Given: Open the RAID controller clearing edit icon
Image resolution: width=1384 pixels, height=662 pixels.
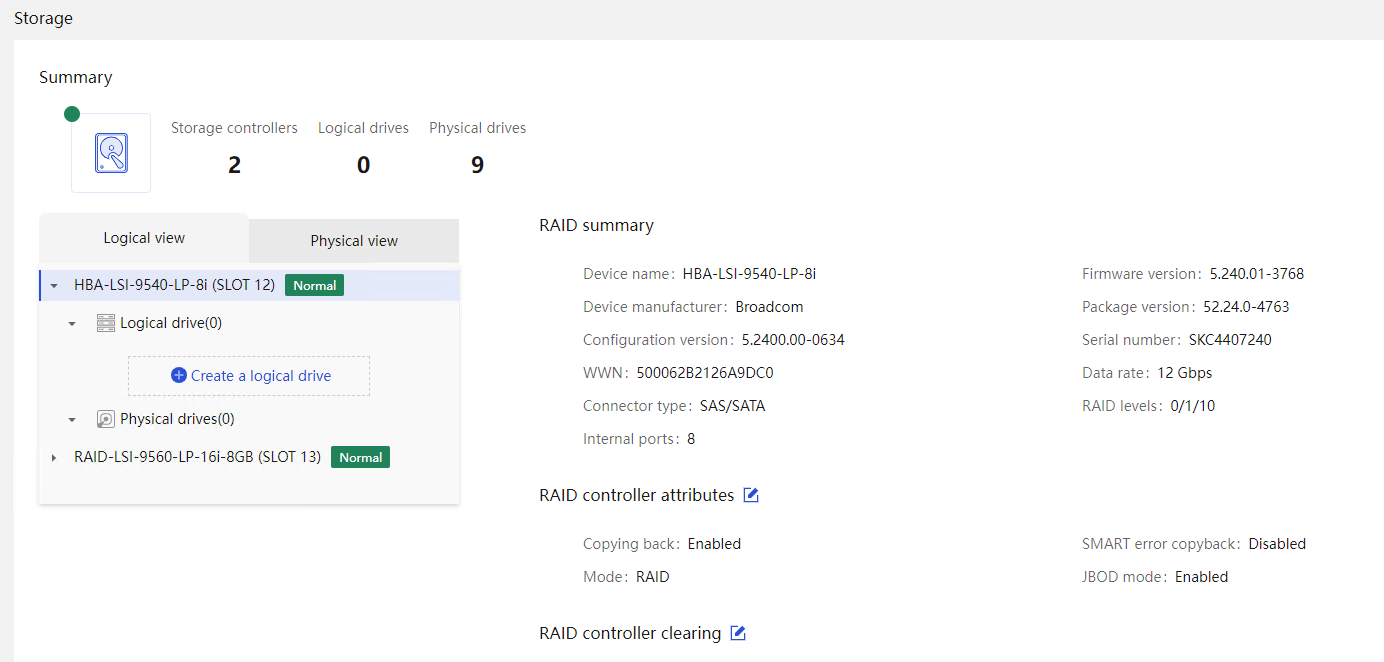Looking at the screenshot, I should 738,633.
